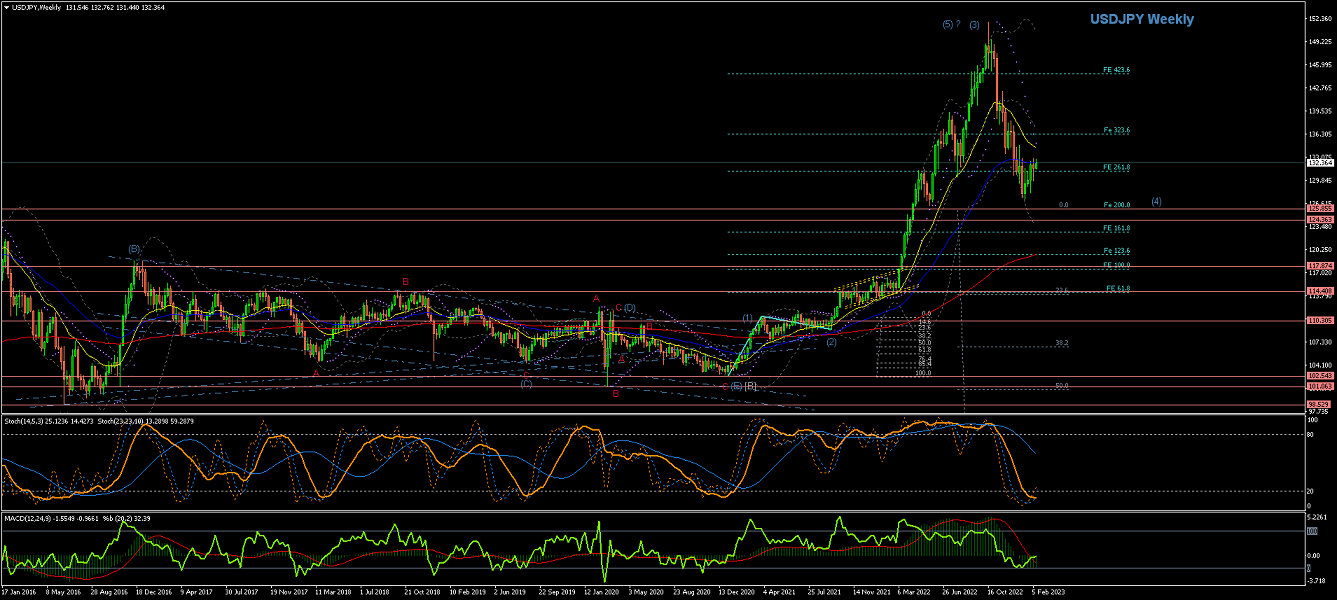Viewport: 1337px width, 600px height.
Task: Select the FE 161.8 expansion label
Action: point(1116,228)
